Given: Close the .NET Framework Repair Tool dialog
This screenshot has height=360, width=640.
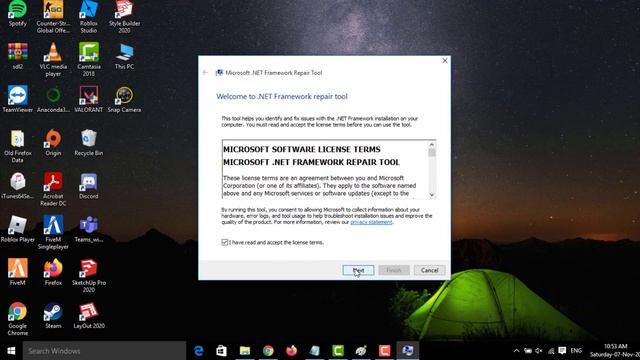Looking at the screenshot, I should (x=444, y=60).
